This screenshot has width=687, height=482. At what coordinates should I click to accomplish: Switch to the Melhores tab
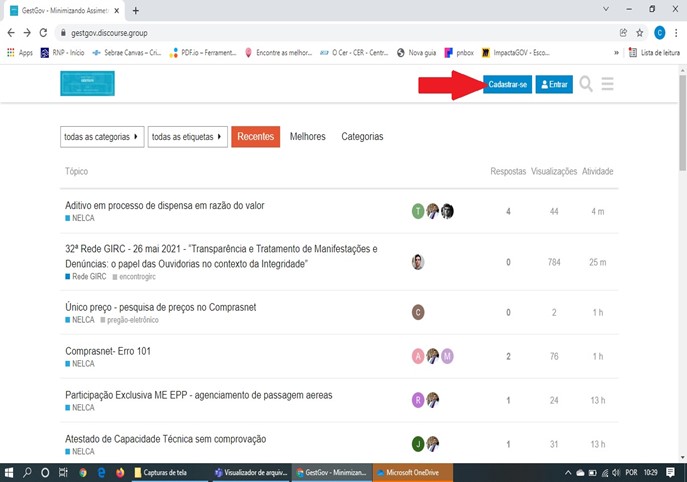[308, 137]
